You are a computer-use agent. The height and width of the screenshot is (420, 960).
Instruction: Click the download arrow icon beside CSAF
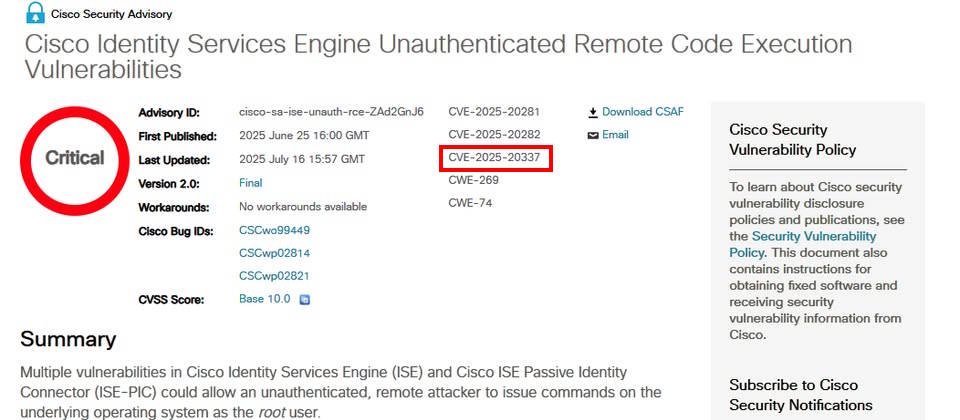tap(592, 113)
